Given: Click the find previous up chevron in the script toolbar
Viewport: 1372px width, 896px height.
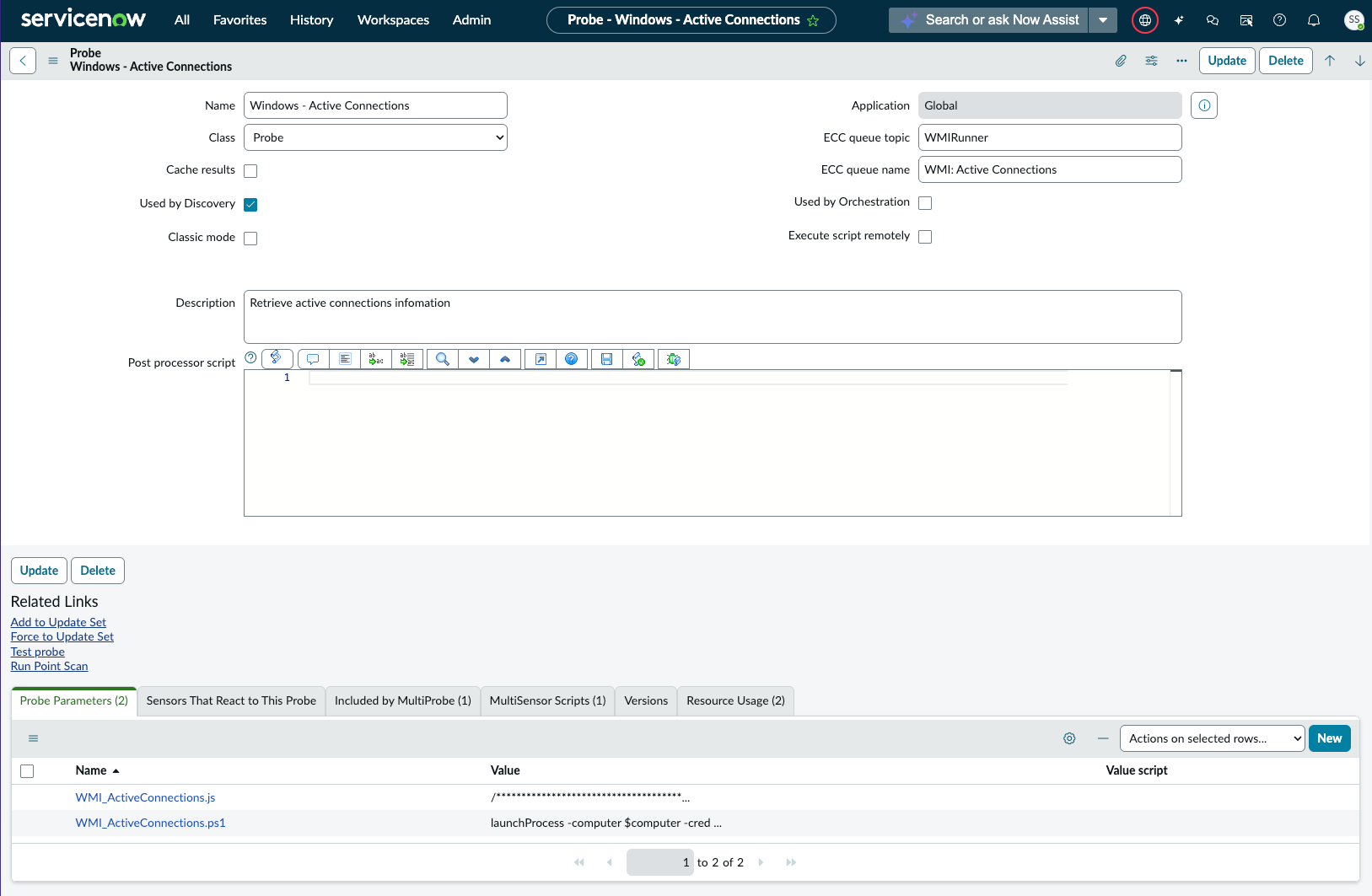Looking at the screenshot, I should tap(505, 359).
